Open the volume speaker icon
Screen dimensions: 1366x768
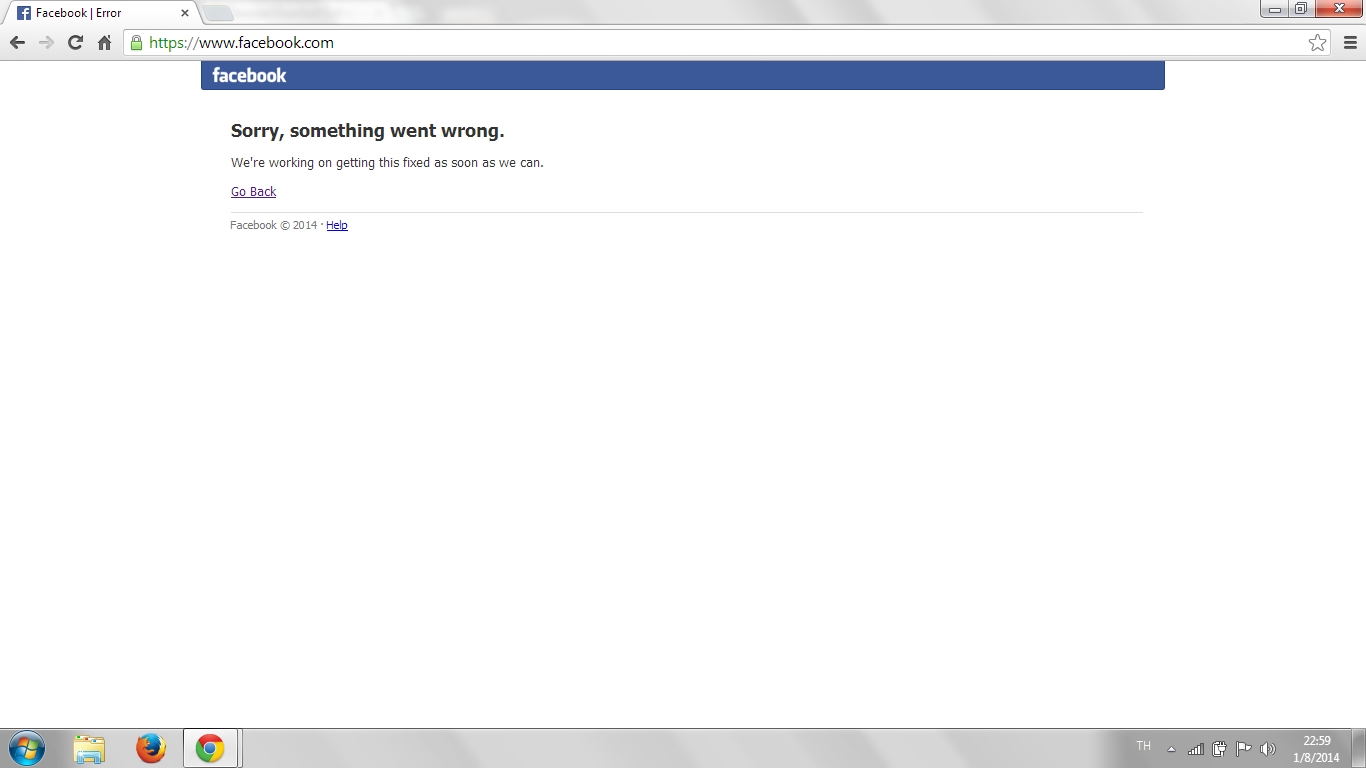(x=1268, y=749)
